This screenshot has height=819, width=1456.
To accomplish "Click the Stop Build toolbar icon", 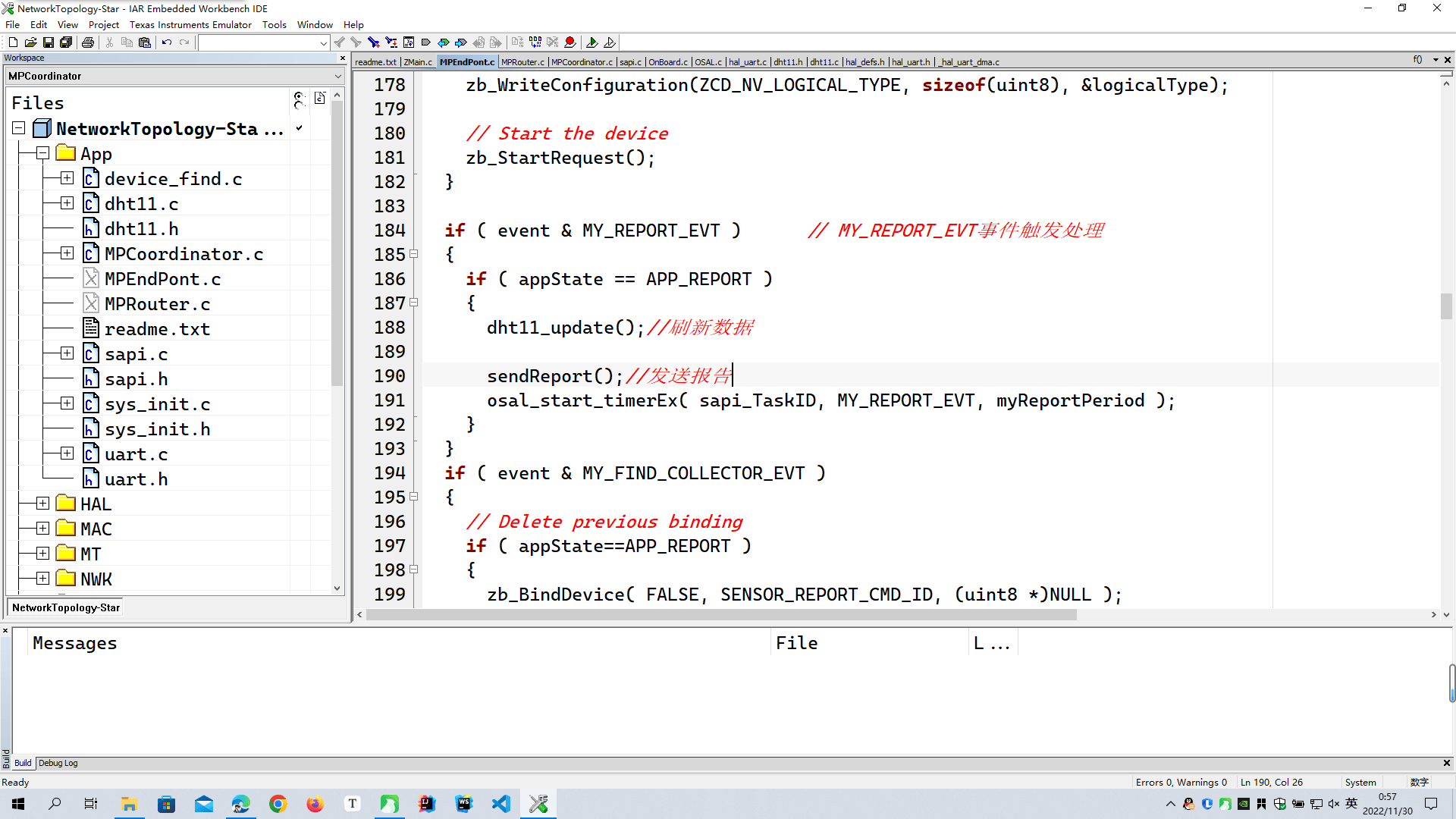I will (x=553, y=42).
